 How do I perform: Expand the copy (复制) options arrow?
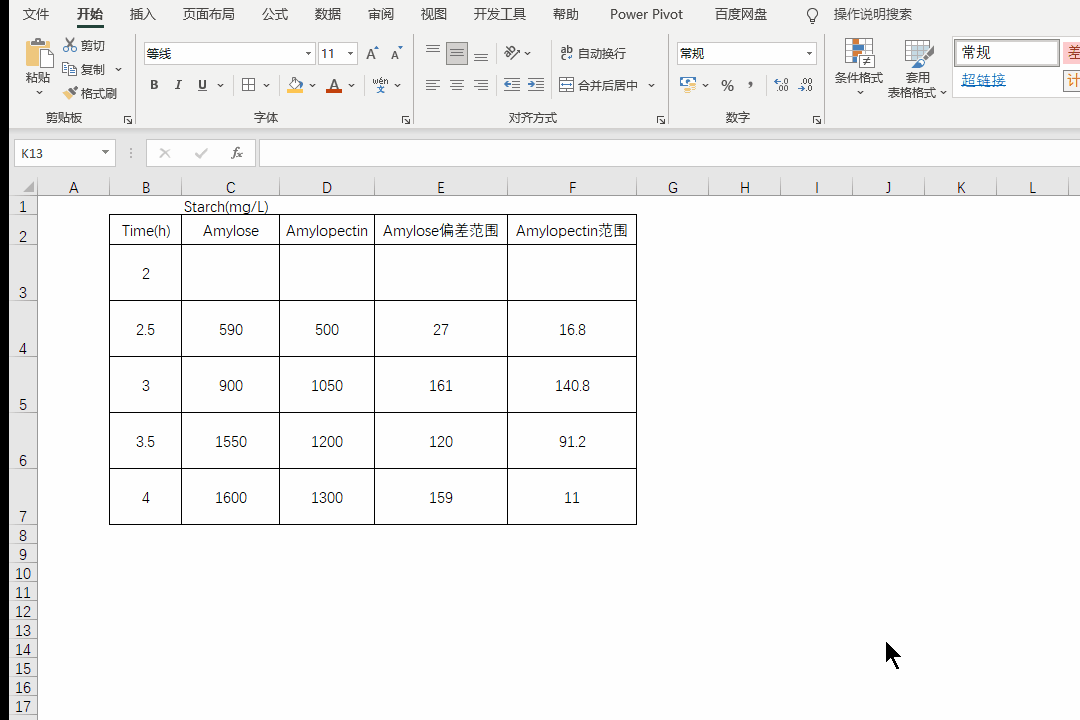(118, 70)
